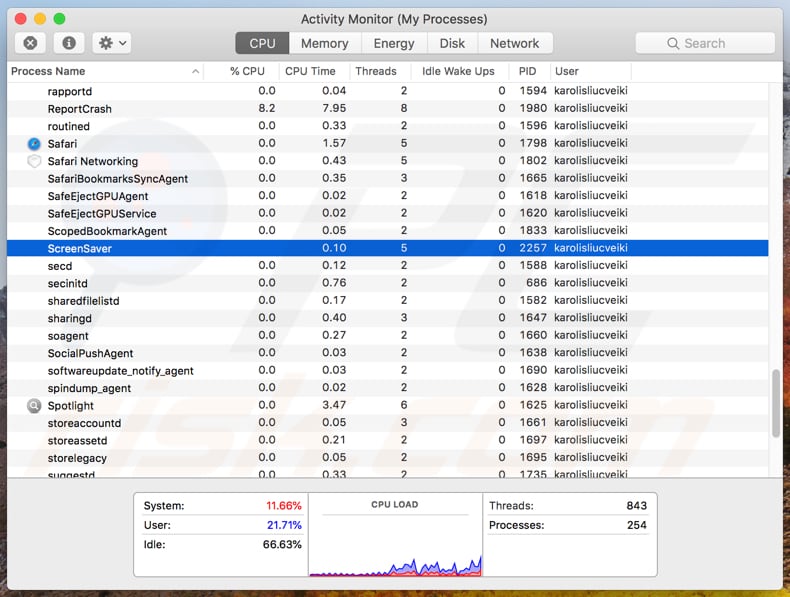Click the Quit Process (X) toolbar button
Screen dimensions: 790x597
click(x=30, y=43)
